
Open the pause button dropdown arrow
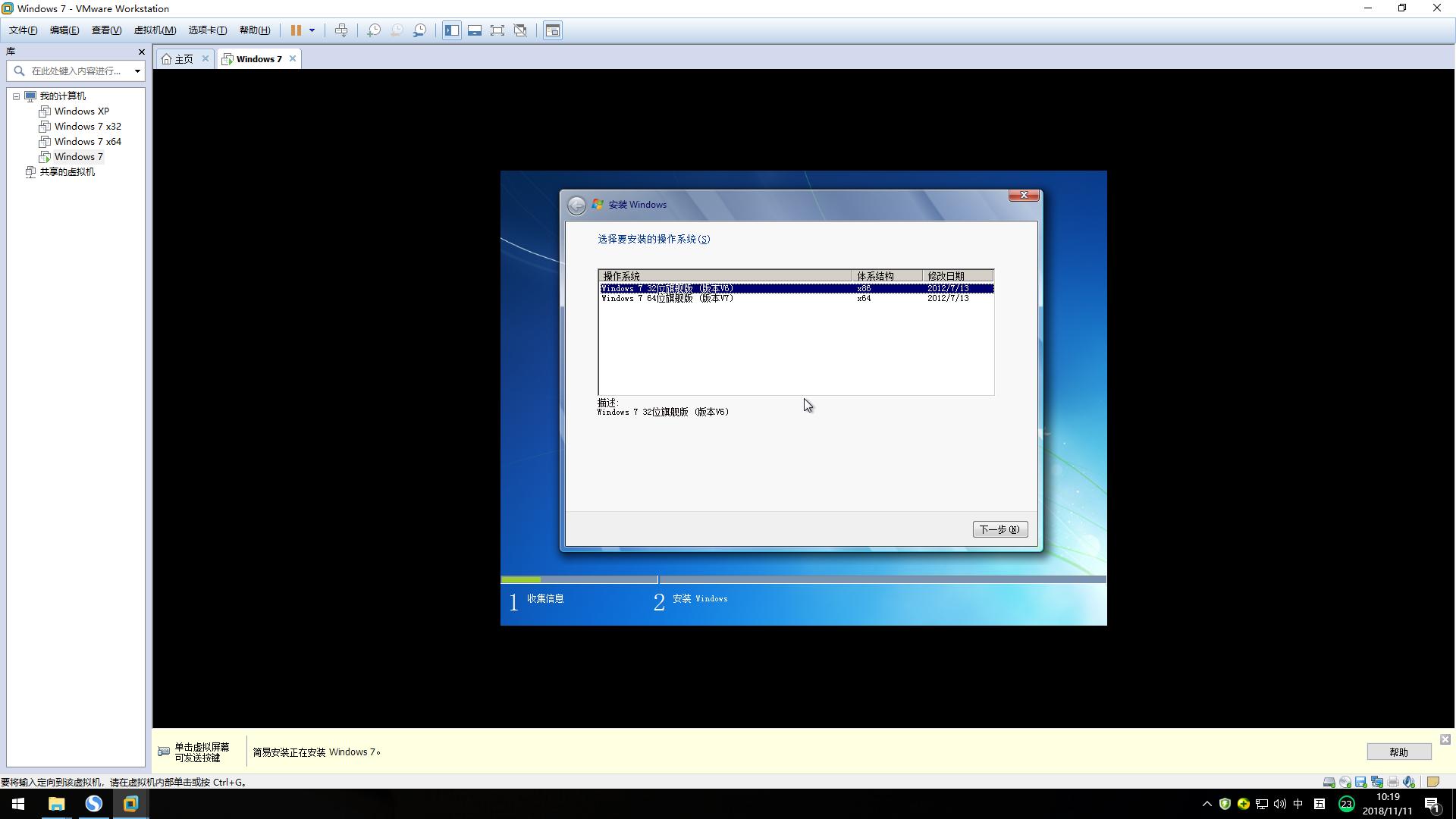pyautogui.click(x=312, y=30)
